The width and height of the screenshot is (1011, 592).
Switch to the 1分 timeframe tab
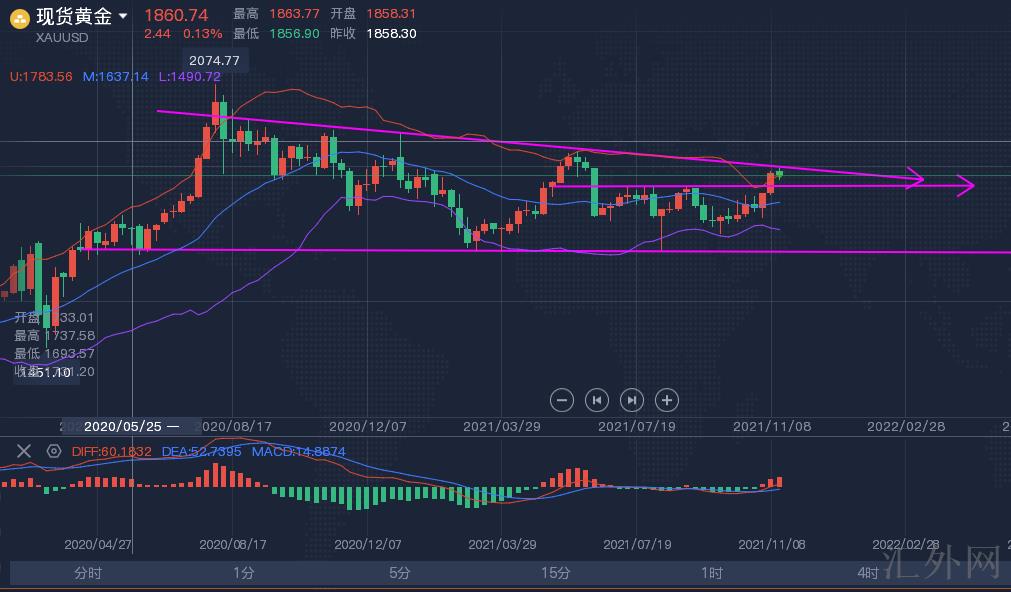[244, 573]
